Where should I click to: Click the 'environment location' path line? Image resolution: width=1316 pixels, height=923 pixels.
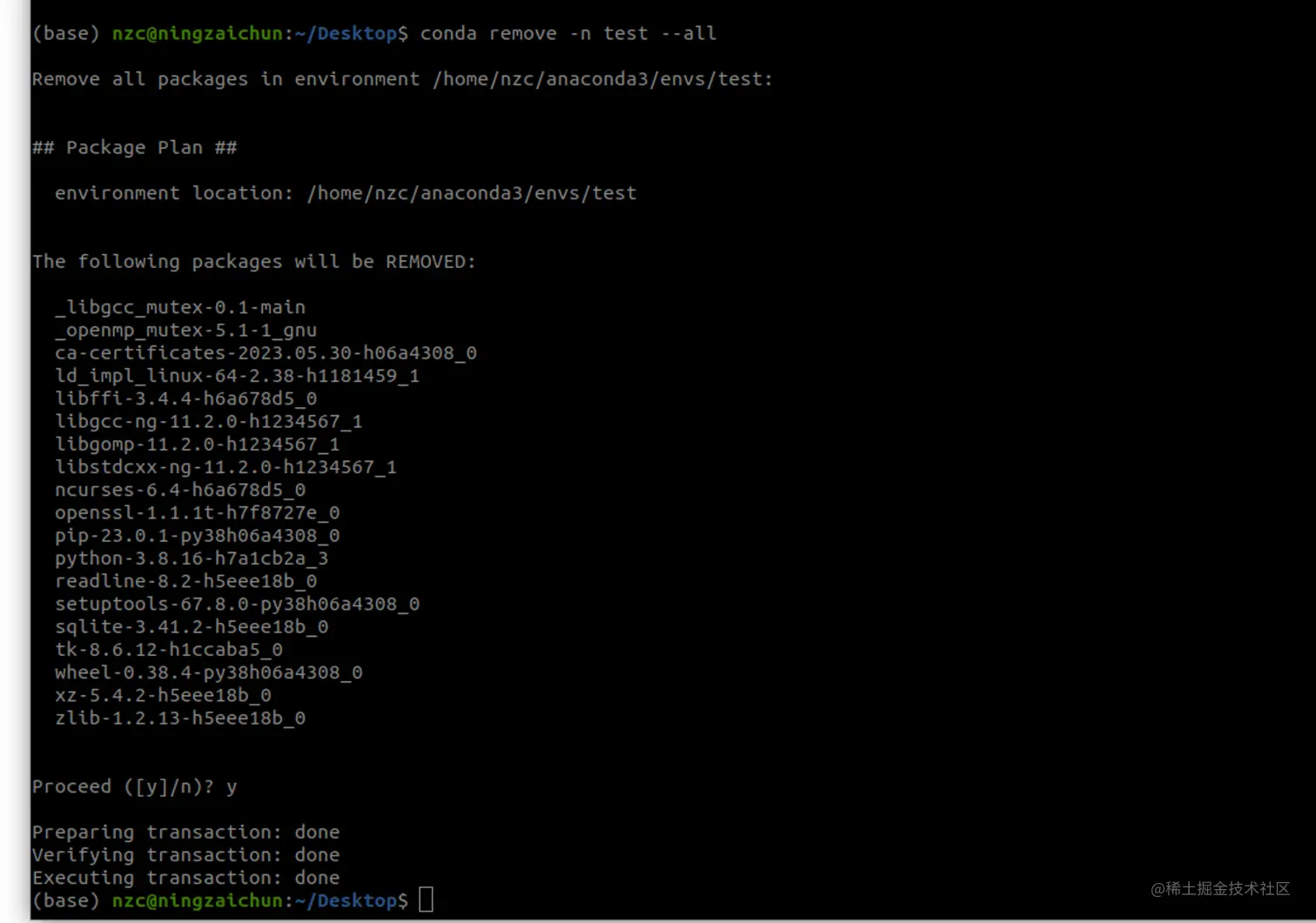click(346, 193)
